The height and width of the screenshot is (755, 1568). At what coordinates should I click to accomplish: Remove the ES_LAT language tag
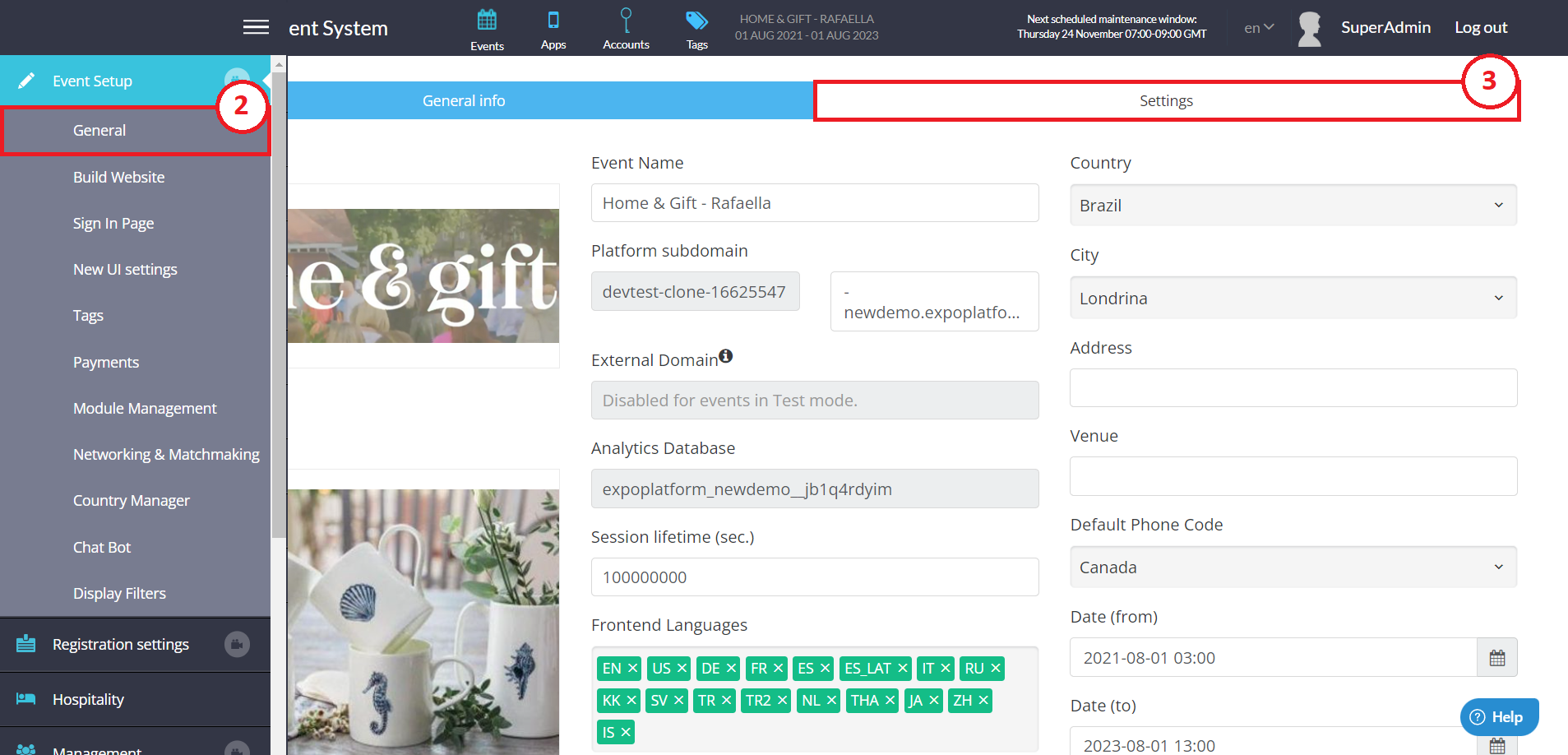click(902, 669)
